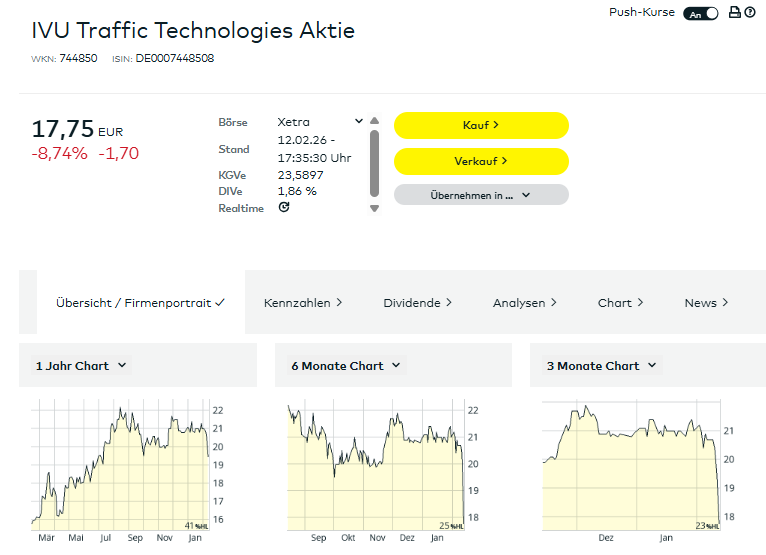Viewport: 766px width, 555px height.
Task: Select the Übersicht / Firmenportrait tab
Action: [x=141, y=302]
